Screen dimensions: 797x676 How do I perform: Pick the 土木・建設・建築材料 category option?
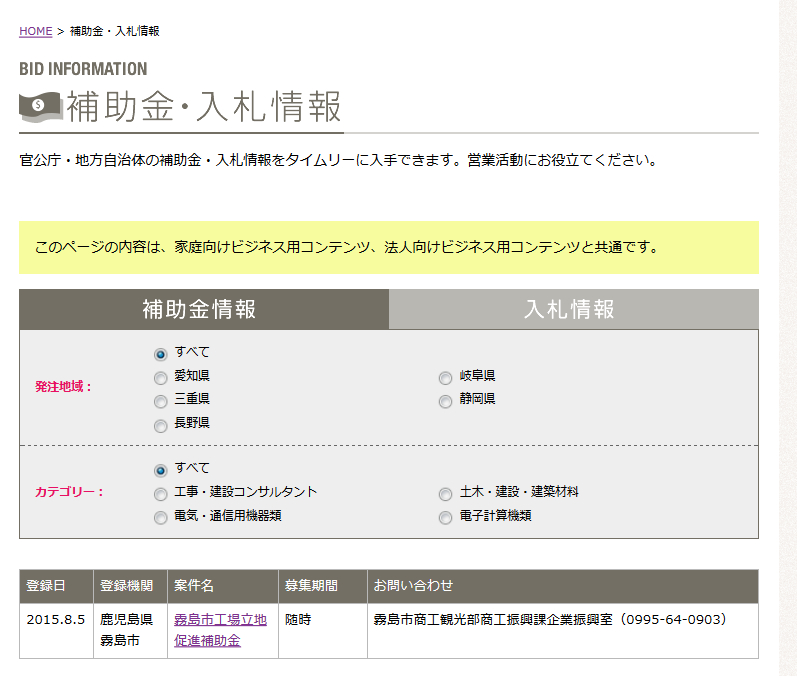click(445, 494)
